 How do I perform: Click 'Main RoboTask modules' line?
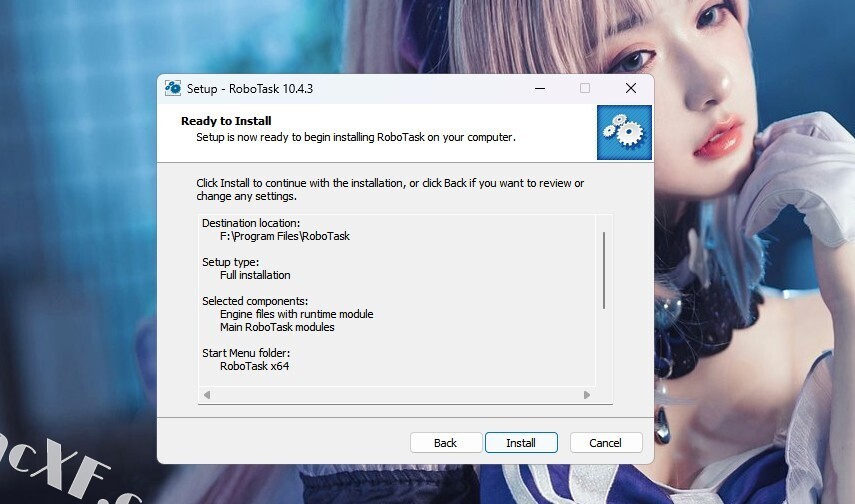[277, 327]
